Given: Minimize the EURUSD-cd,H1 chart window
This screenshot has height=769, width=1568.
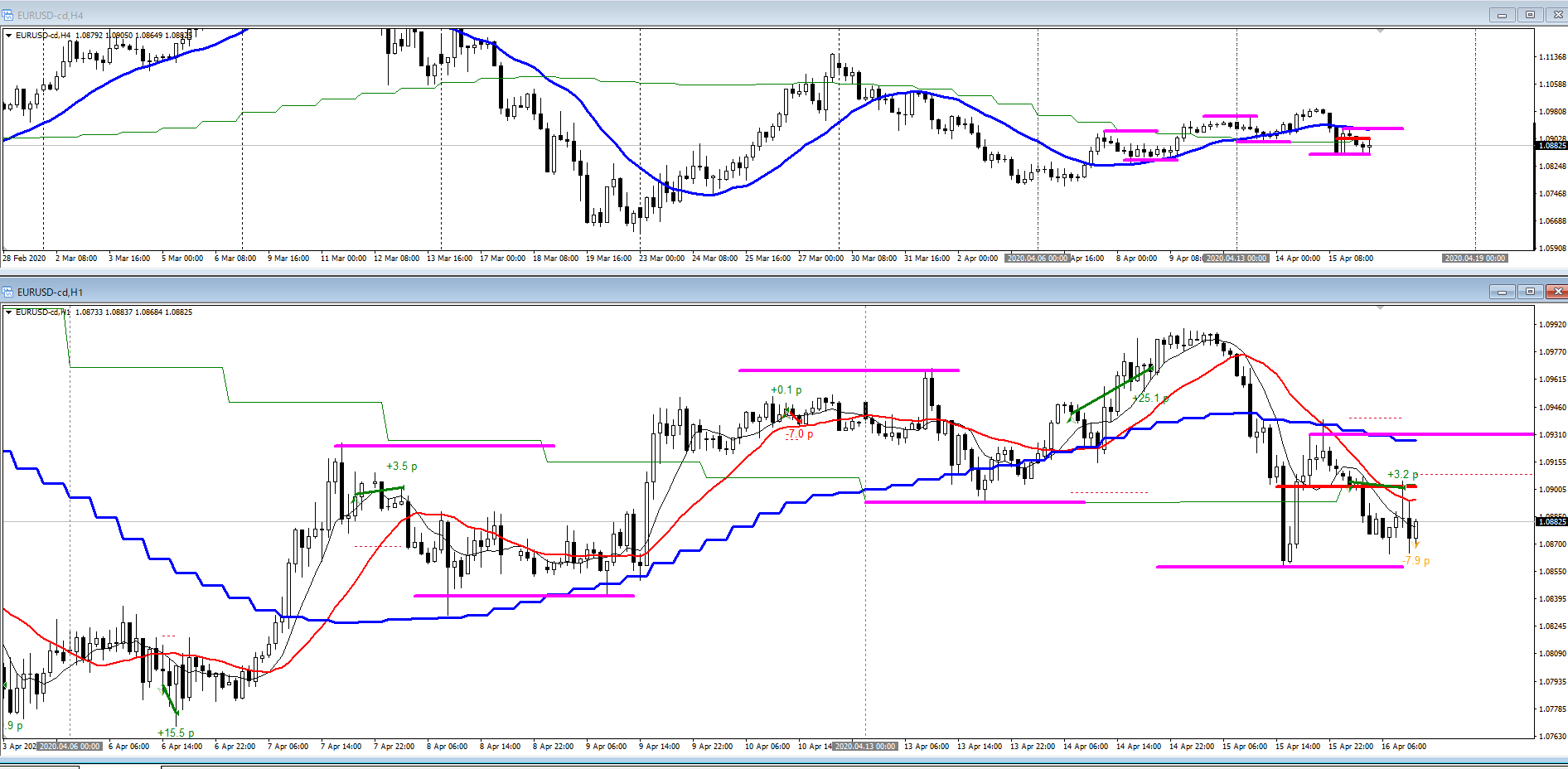Looking at the screenshot, I should tap(1502, 292).
